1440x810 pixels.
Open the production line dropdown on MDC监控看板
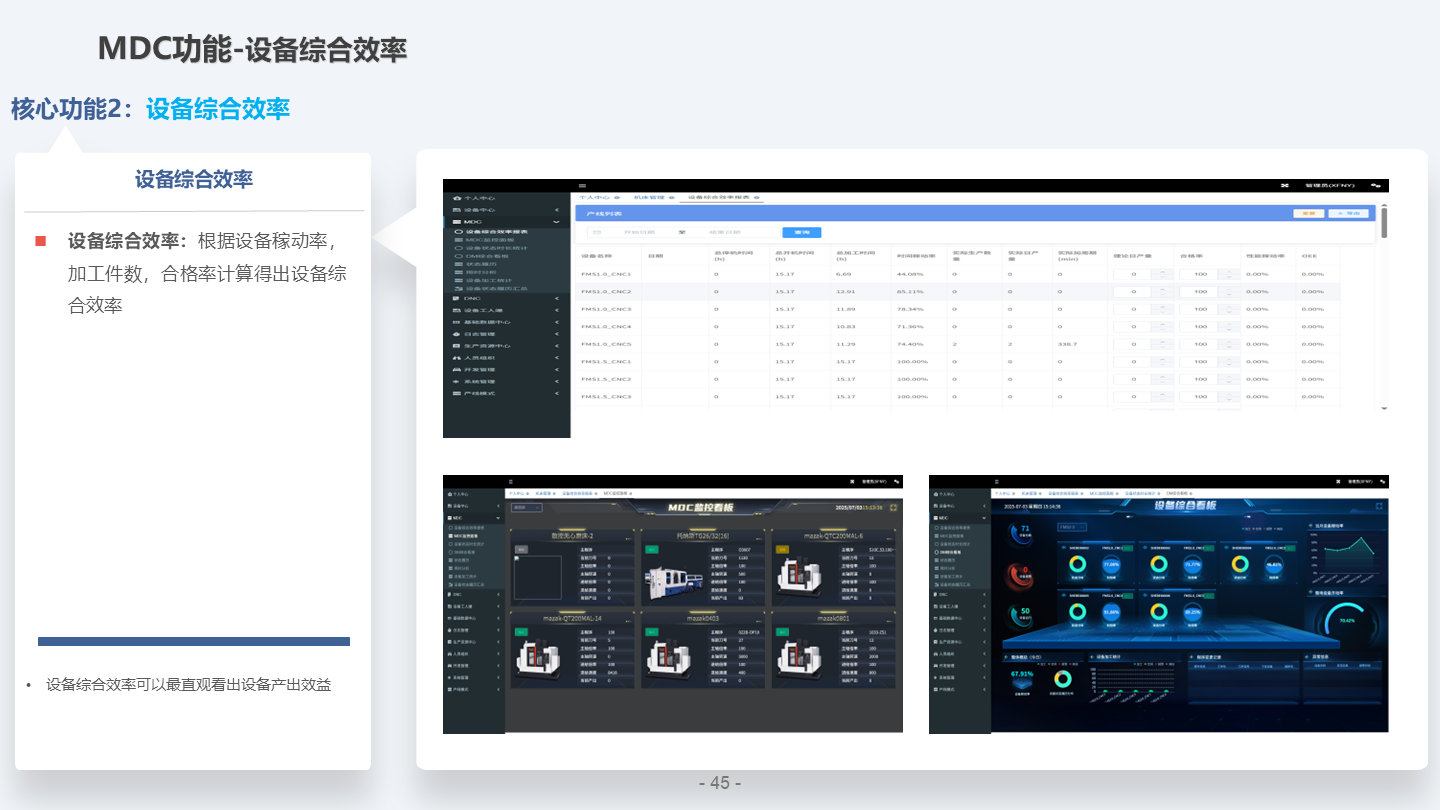(526, 508)
